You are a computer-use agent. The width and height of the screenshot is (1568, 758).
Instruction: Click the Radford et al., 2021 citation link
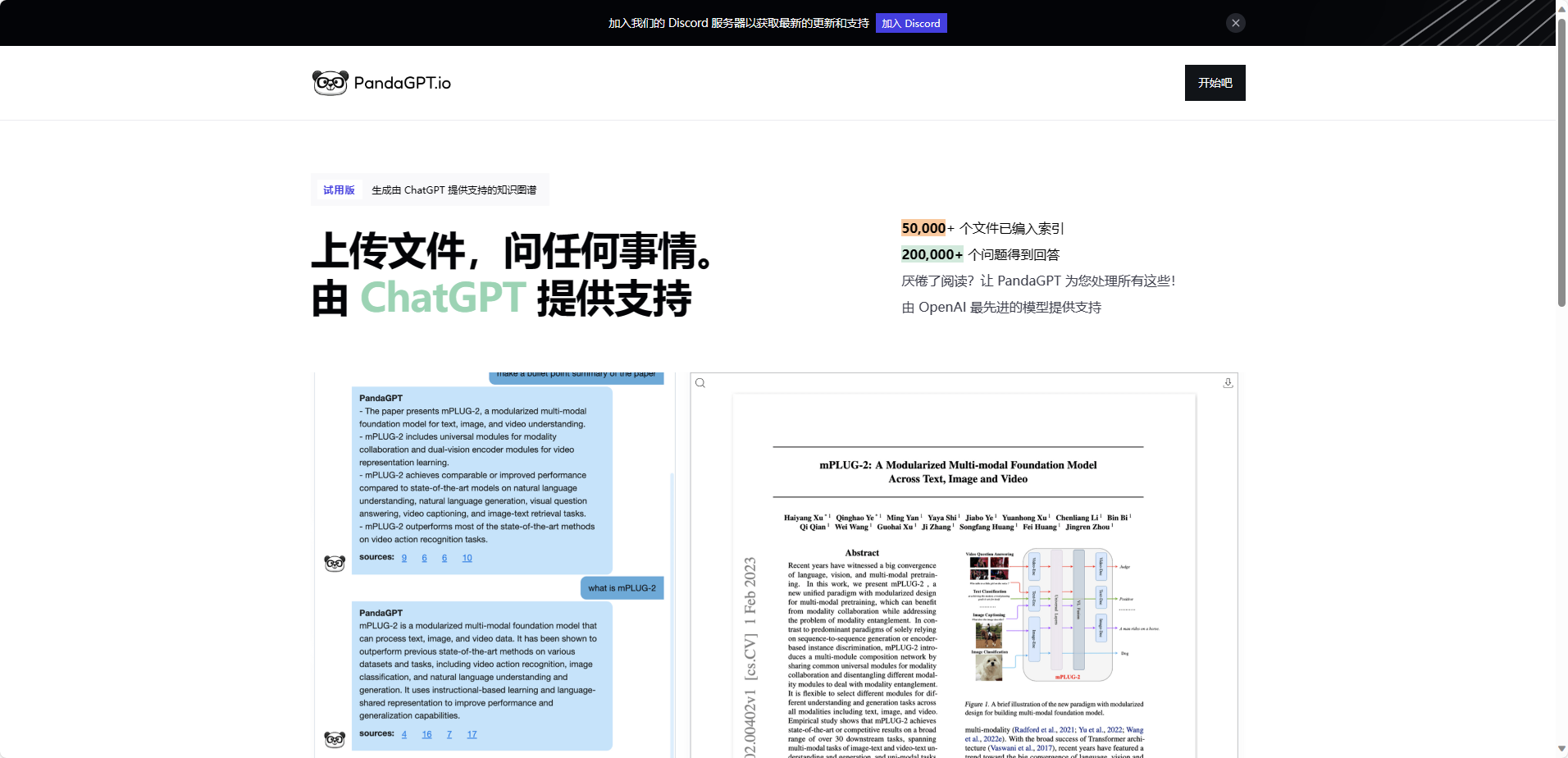point(1043,729)
